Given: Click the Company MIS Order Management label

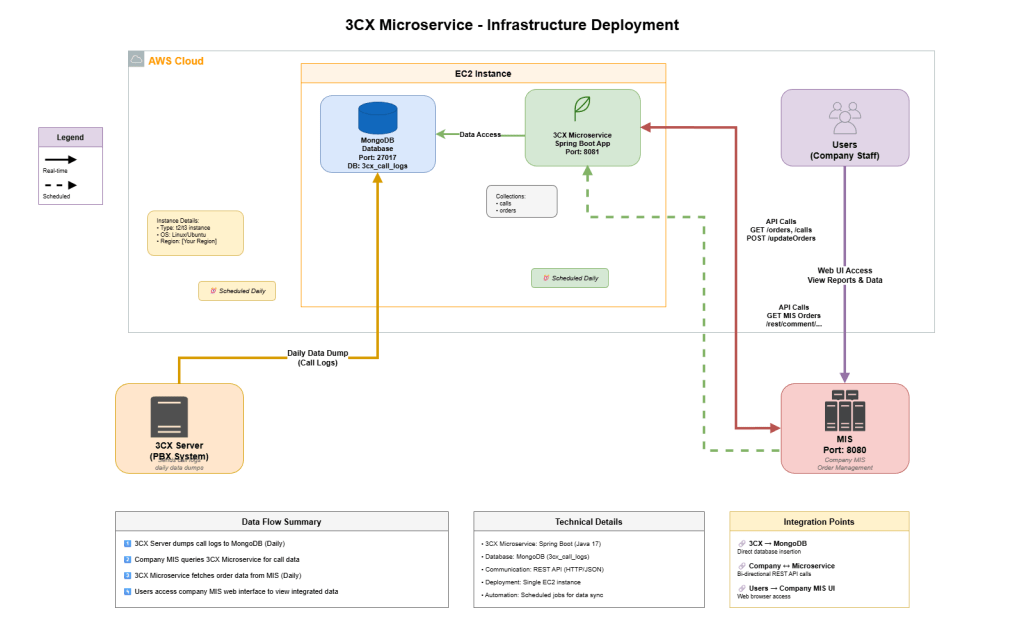Looking at the screenshot, I should click(x=845, y=460).
